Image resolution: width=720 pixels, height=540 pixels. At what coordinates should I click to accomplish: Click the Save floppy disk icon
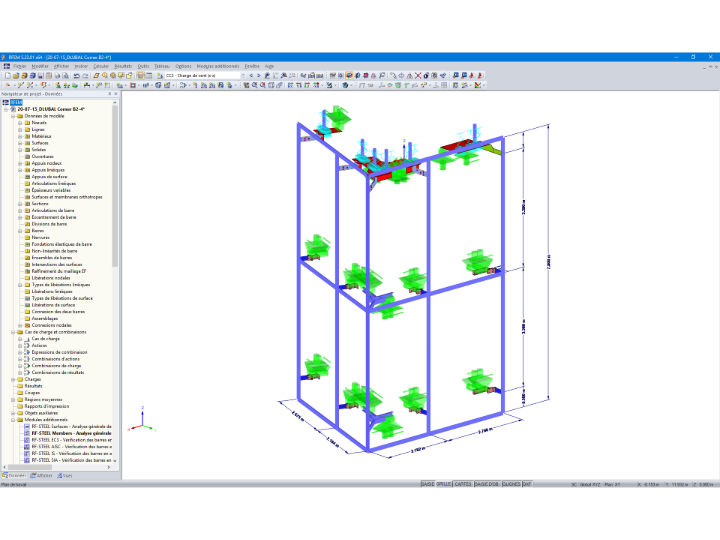40,75
